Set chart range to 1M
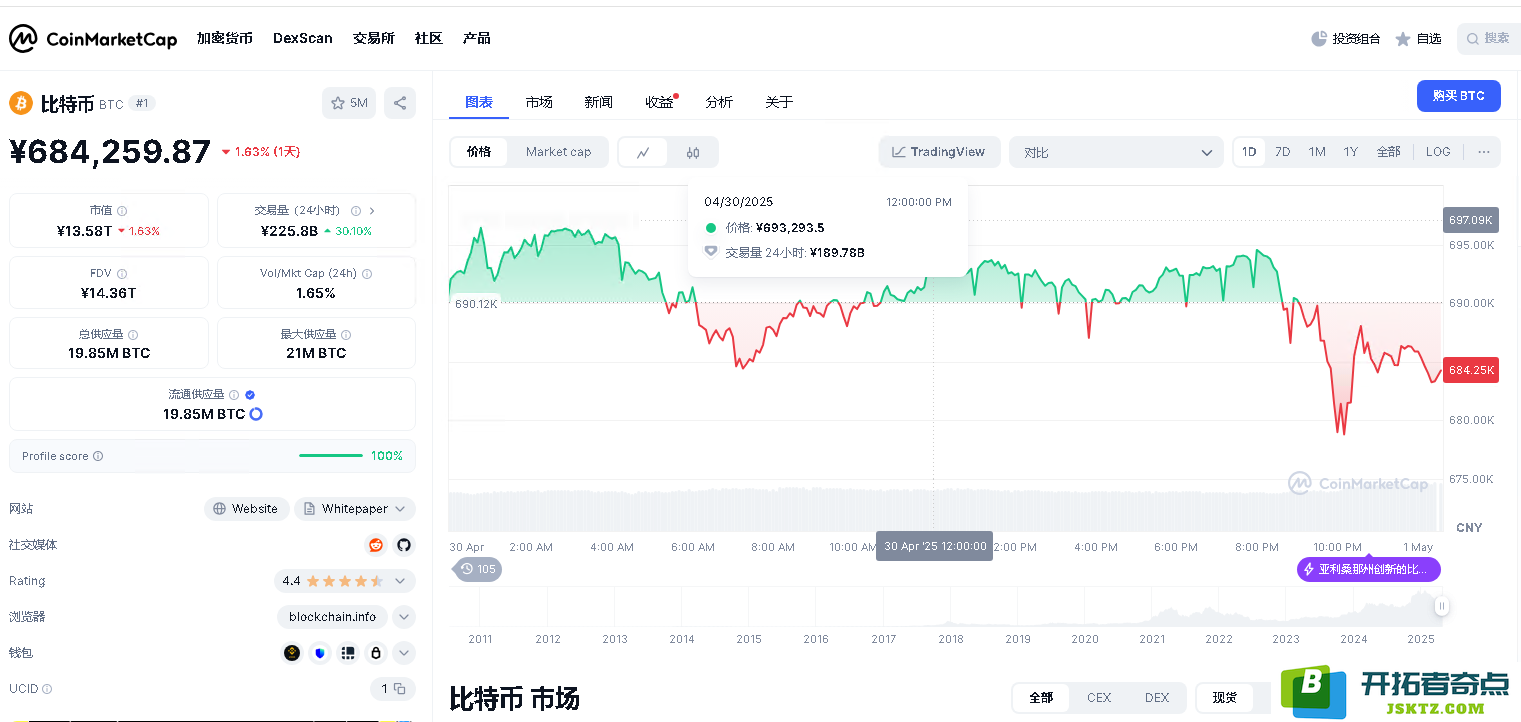 pos(1317,152)
